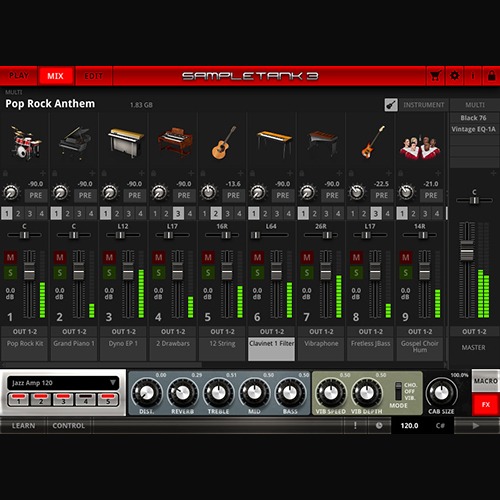Click the DIST knob in amp panel
This screenshot has width=500, height=500.
(x=146, y=393)
